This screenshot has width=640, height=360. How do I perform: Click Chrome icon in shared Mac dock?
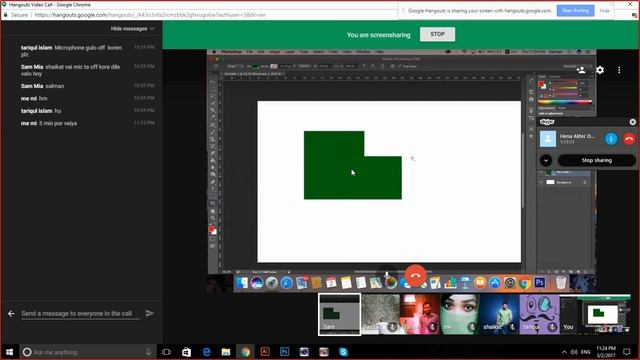click(x=524, y=282)
